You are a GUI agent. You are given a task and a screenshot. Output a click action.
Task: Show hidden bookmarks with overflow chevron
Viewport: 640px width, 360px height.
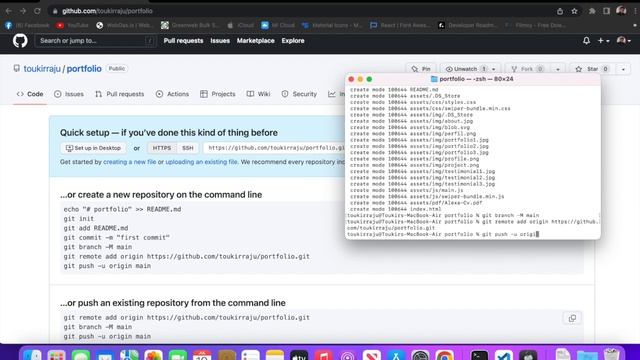click(x=634, y=25)
